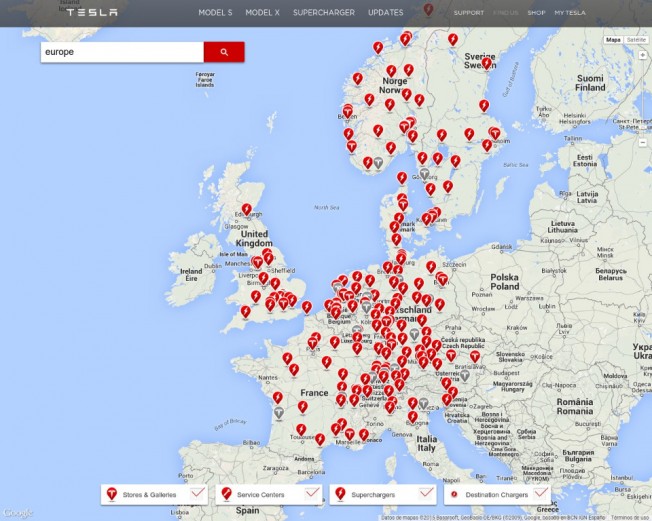Go to the Supercharger page

point(325,13)
